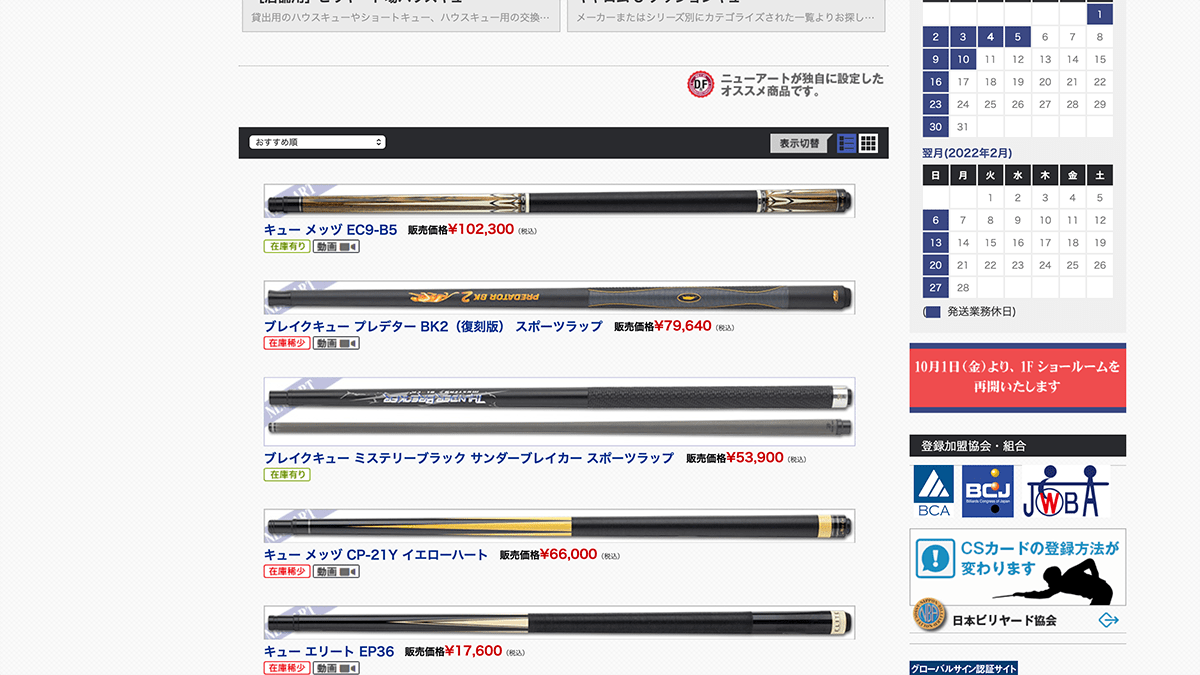Select day 28 in the February calendar

pos(963,287)
